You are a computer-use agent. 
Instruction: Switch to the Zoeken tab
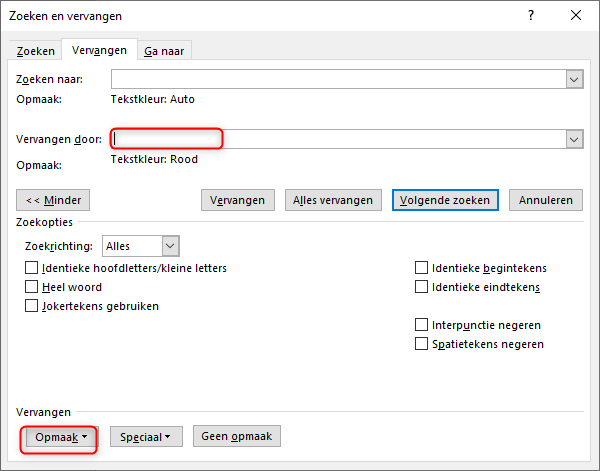[35, 51]
